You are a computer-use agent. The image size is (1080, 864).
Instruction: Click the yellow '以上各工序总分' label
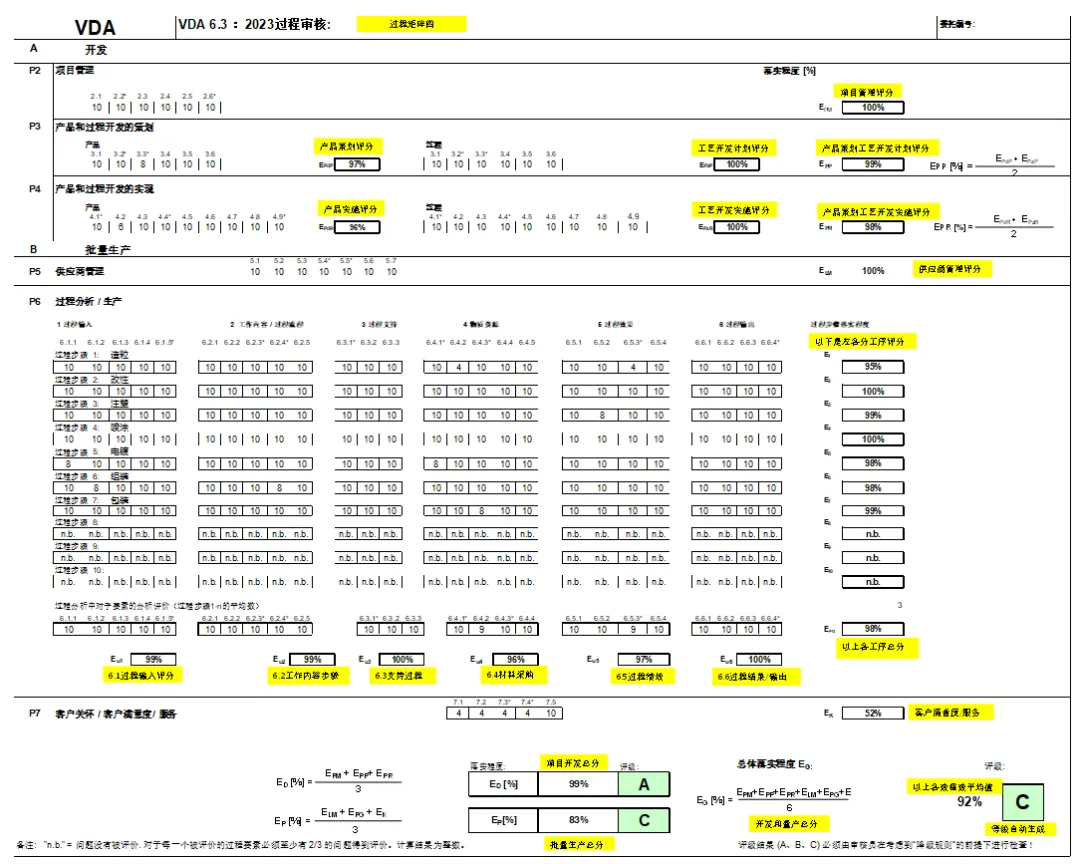877,647
